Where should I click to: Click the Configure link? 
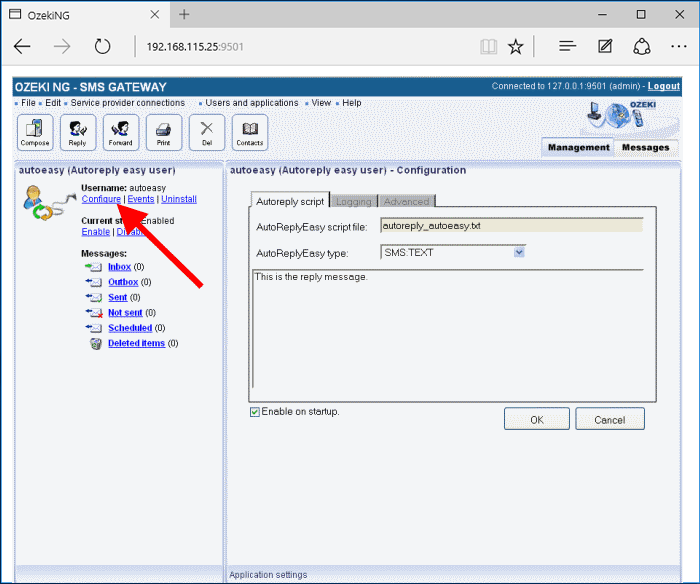pos(101,199)
